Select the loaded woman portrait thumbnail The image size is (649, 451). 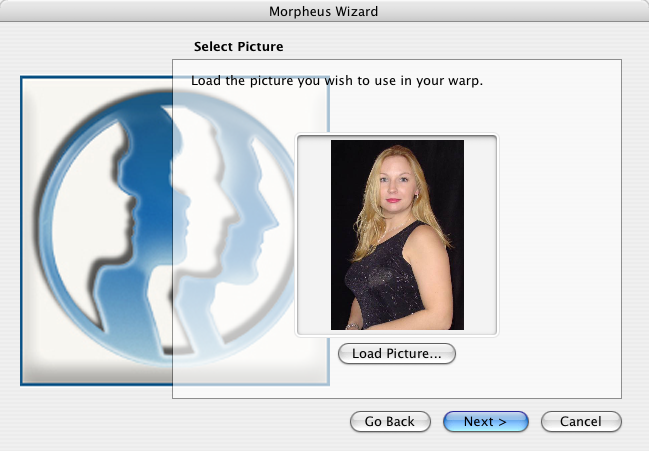397,235
